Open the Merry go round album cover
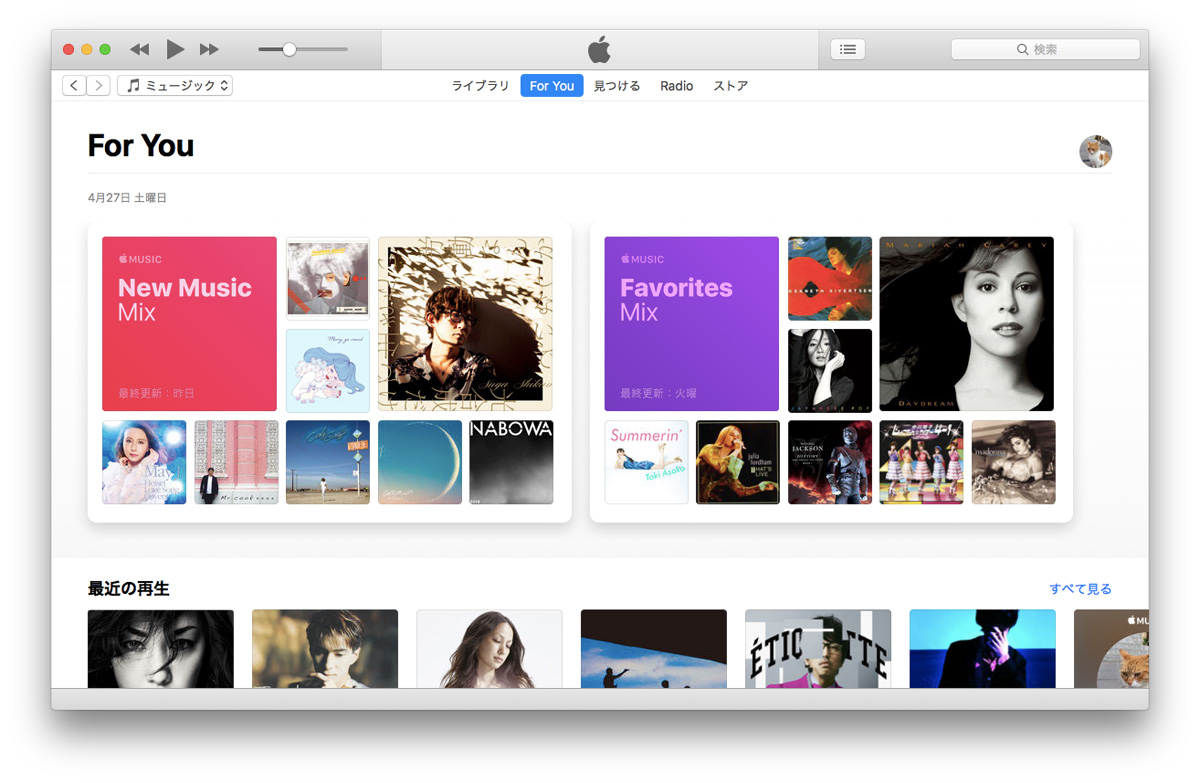Viewport: 1200px width, 783px height. [x=328, y=370]
